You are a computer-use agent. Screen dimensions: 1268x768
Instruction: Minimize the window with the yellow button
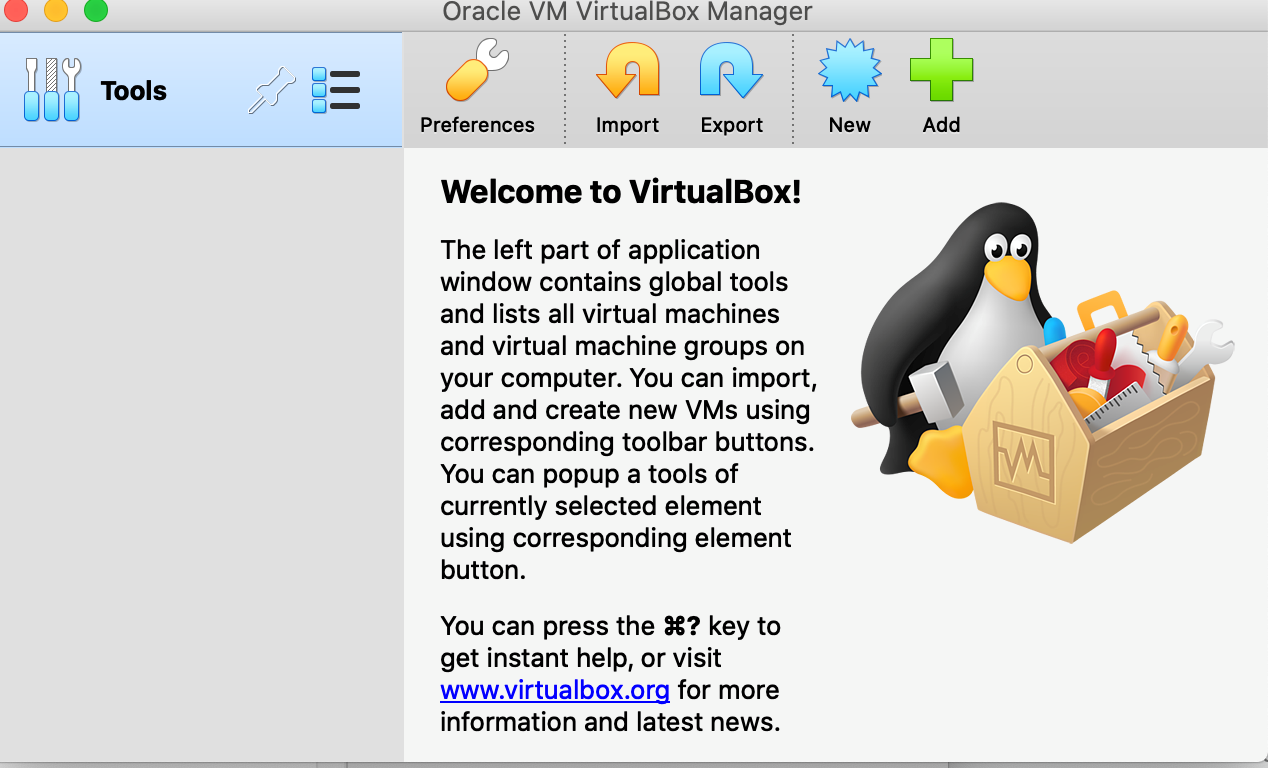click(x=56, y=11)
